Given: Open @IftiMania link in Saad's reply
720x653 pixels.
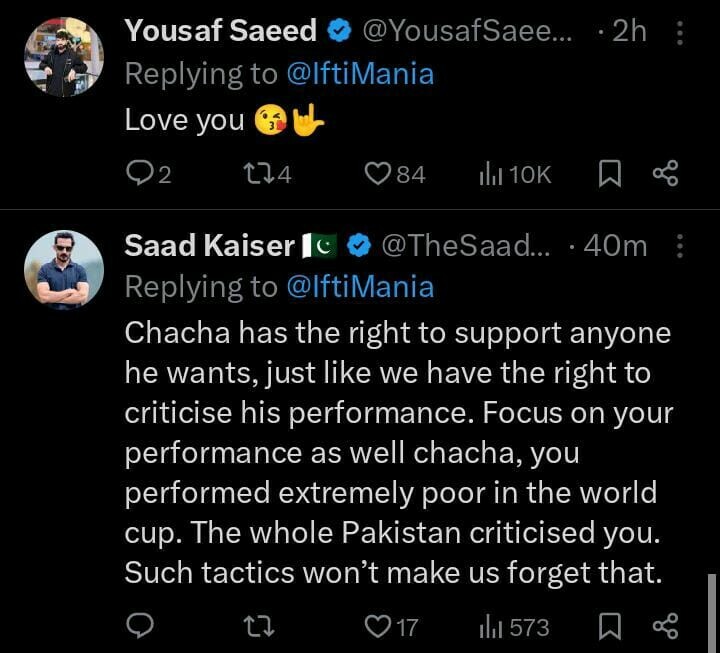Looking at the screenshot, I should pos(360,288).
